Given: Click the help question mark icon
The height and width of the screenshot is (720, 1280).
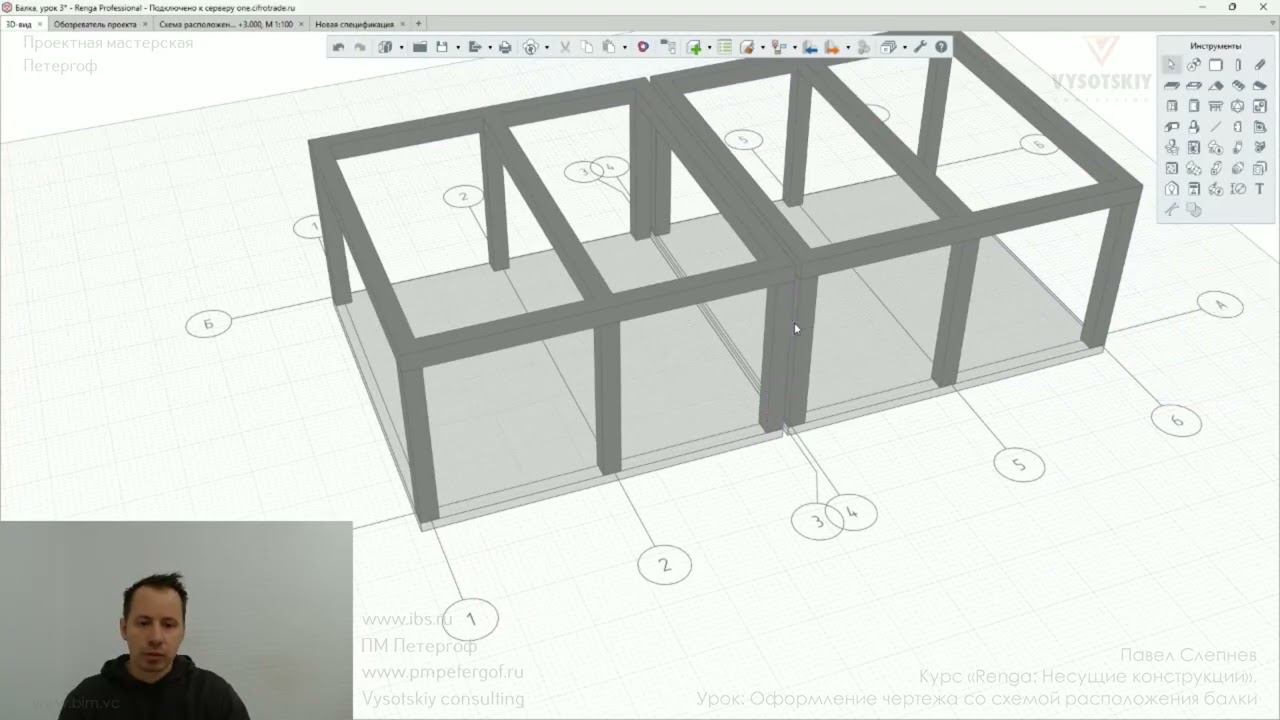Looking at the screenshot, I should (x=941, y=47).
